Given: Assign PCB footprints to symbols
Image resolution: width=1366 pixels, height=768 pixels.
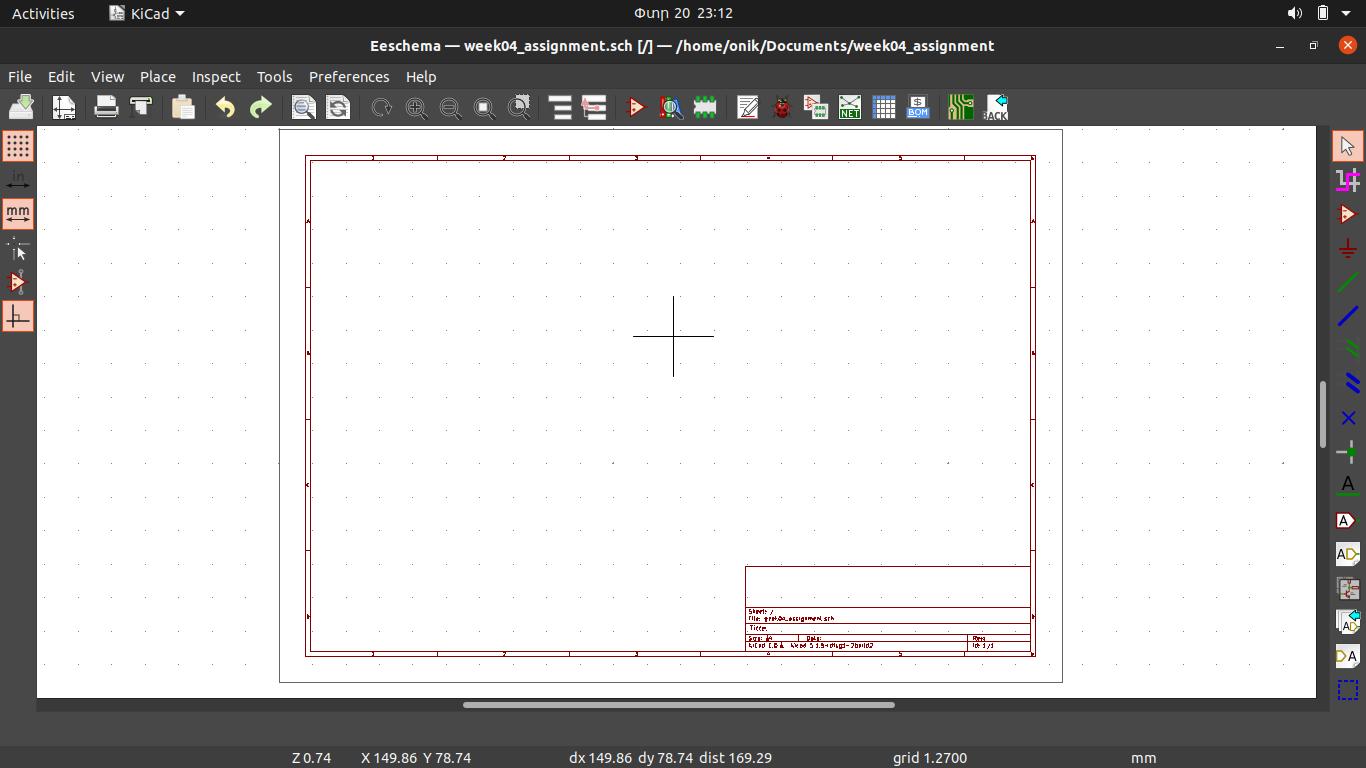Looking at the screenshot, I should tap(816, 107).
